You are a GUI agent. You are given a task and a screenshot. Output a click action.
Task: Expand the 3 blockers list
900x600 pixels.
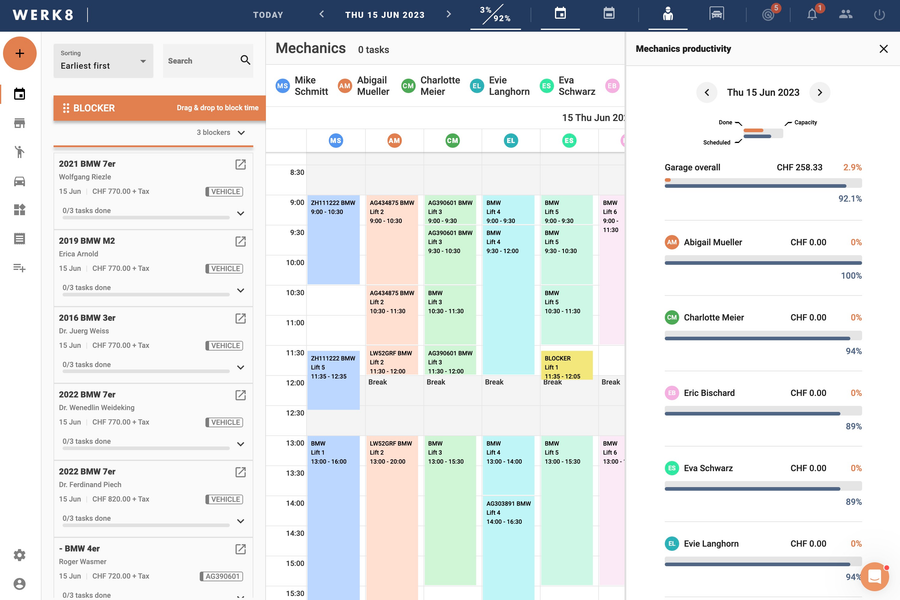pos(240,132)
